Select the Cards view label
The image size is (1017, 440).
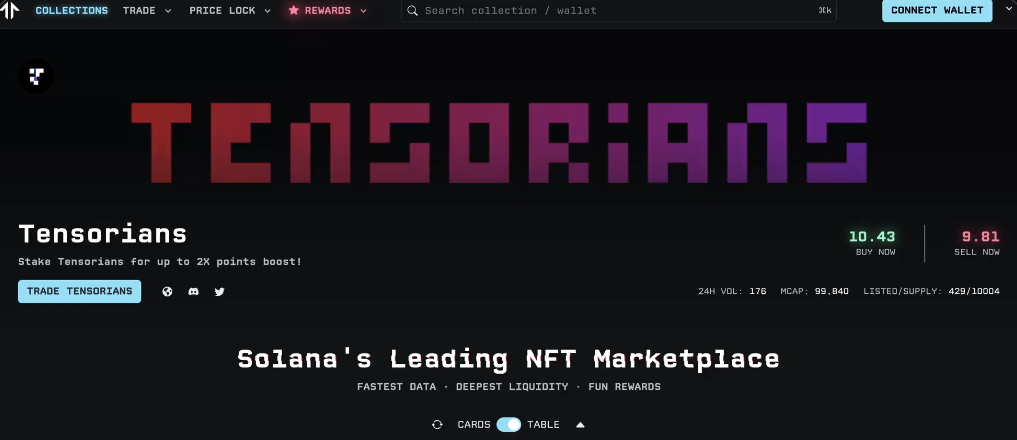[x=474, y=424]
